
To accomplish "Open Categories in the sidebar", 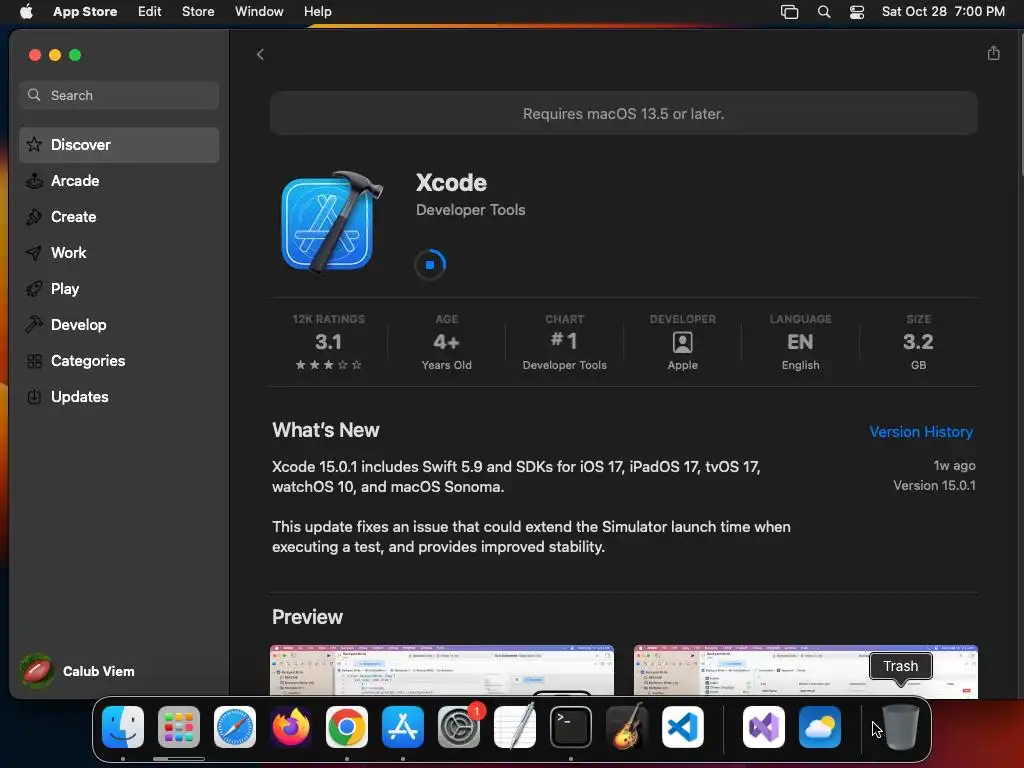I will 119,360.
